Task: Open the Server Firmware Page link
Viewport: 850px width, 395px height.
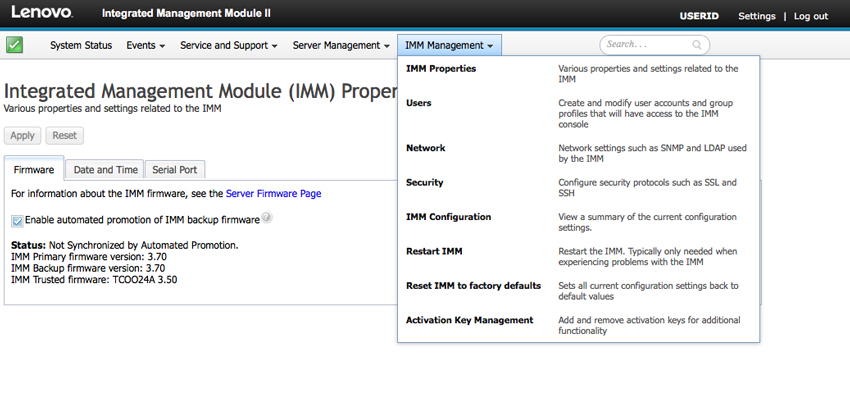Action: 273,193
